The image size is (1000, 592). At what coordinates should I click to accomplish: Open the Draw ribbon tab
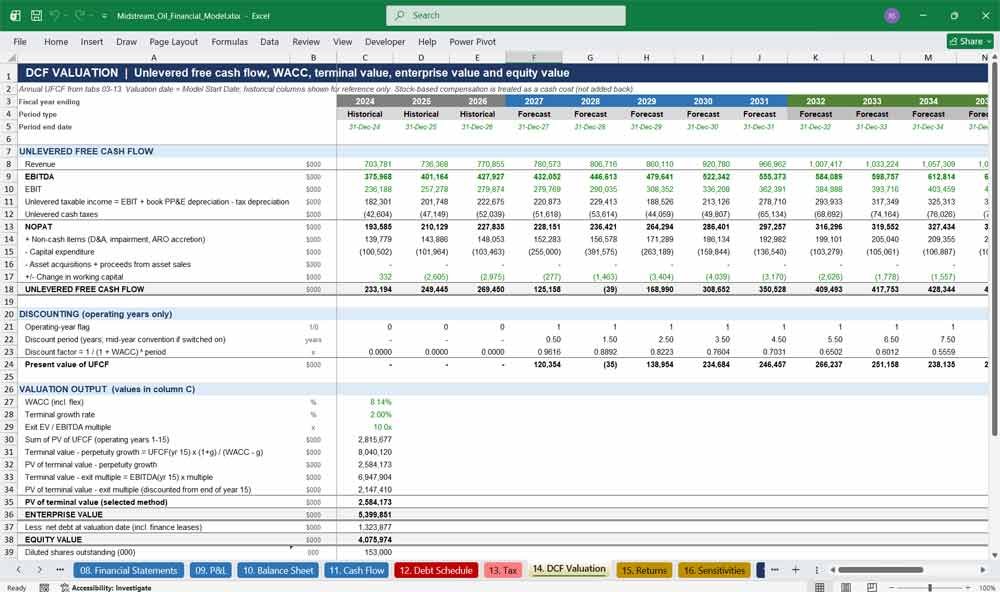coord(126,41)
